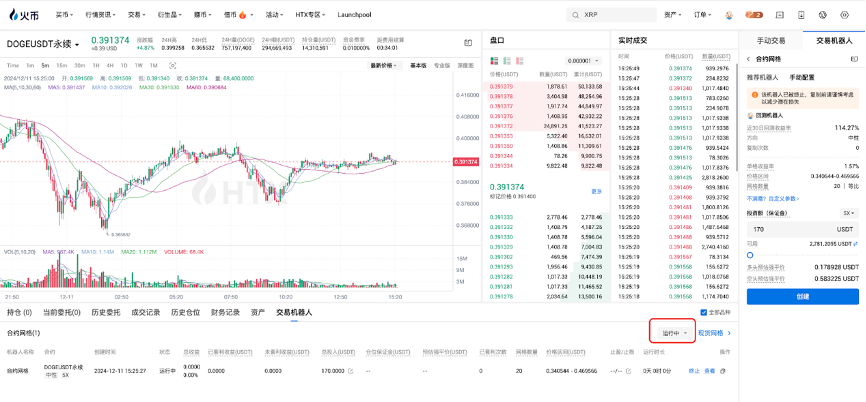Open the 5X leverage dropdown
Viewport: 866px width, 402px height.
(848, 213)
